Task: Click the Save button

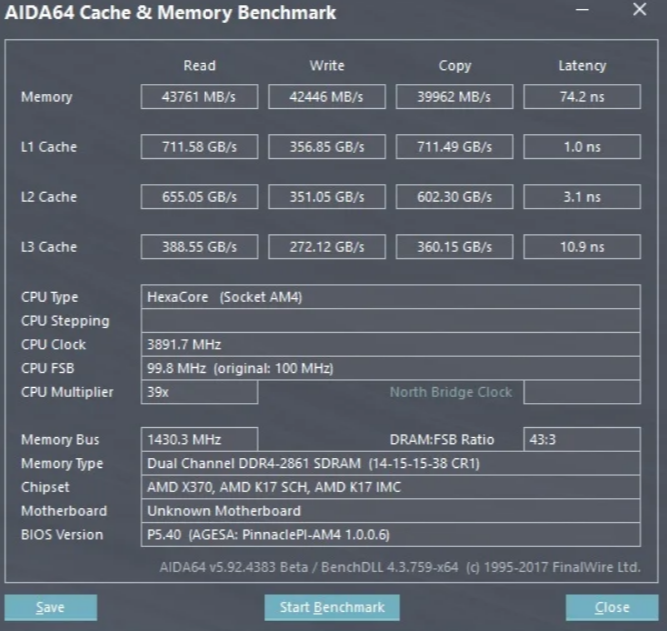Action: (x=51, y=607)
